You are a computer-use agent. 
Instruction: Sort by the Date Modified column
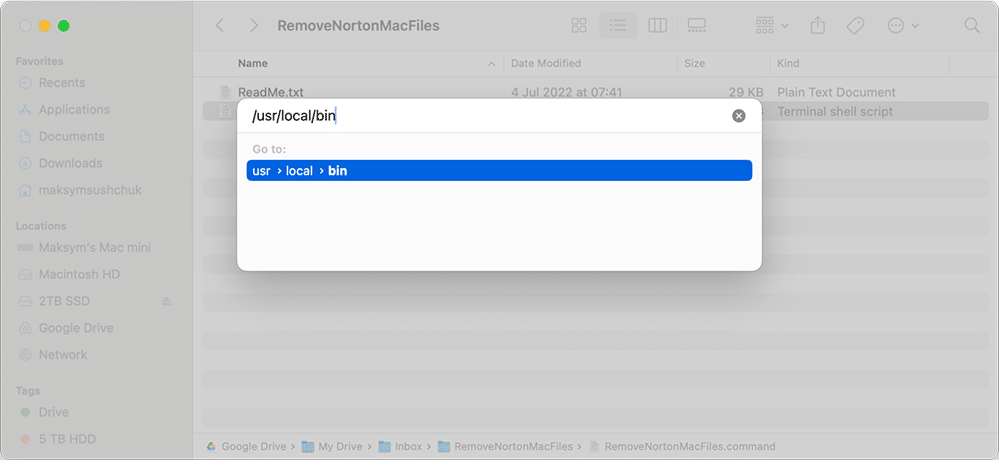tap(546, 63)
